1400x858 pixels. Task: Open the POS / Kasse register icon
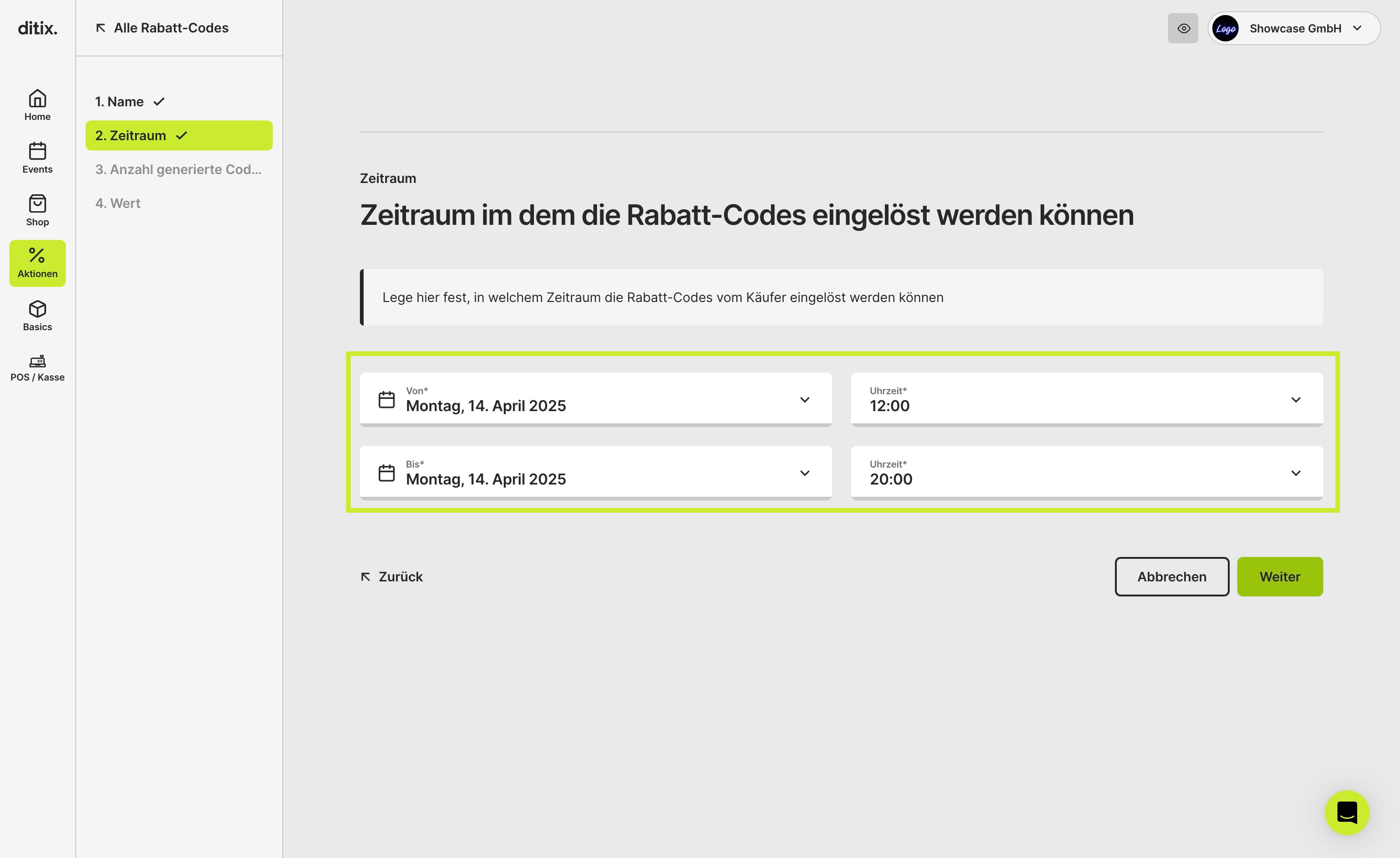[38, 361]
